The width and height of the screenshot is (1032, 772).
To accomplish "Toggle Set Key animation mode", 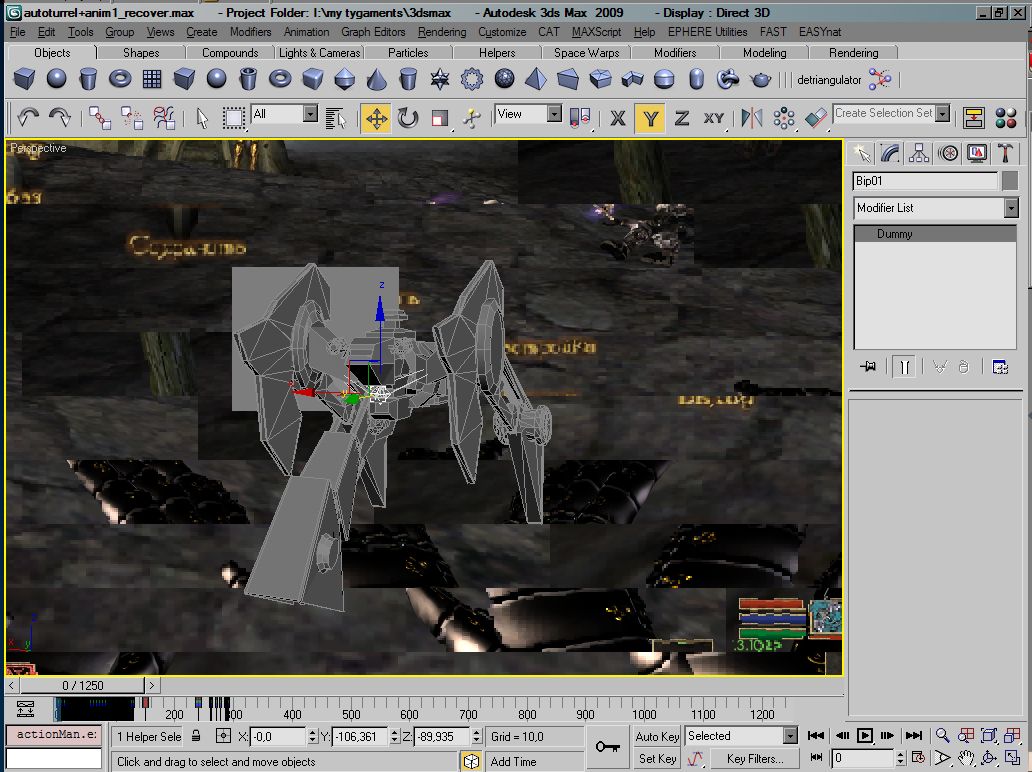I will pyautogui.click(x=657, y=759).
